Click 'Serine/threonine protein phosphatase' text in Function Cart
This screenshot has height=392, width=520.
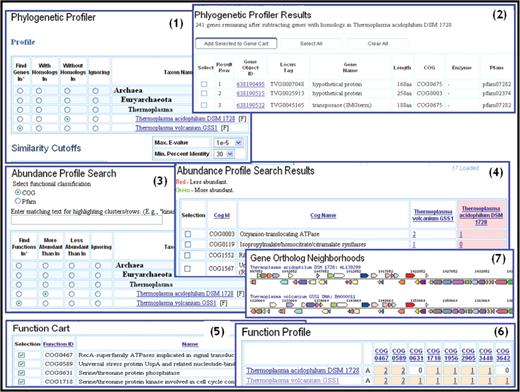(129, 373)
